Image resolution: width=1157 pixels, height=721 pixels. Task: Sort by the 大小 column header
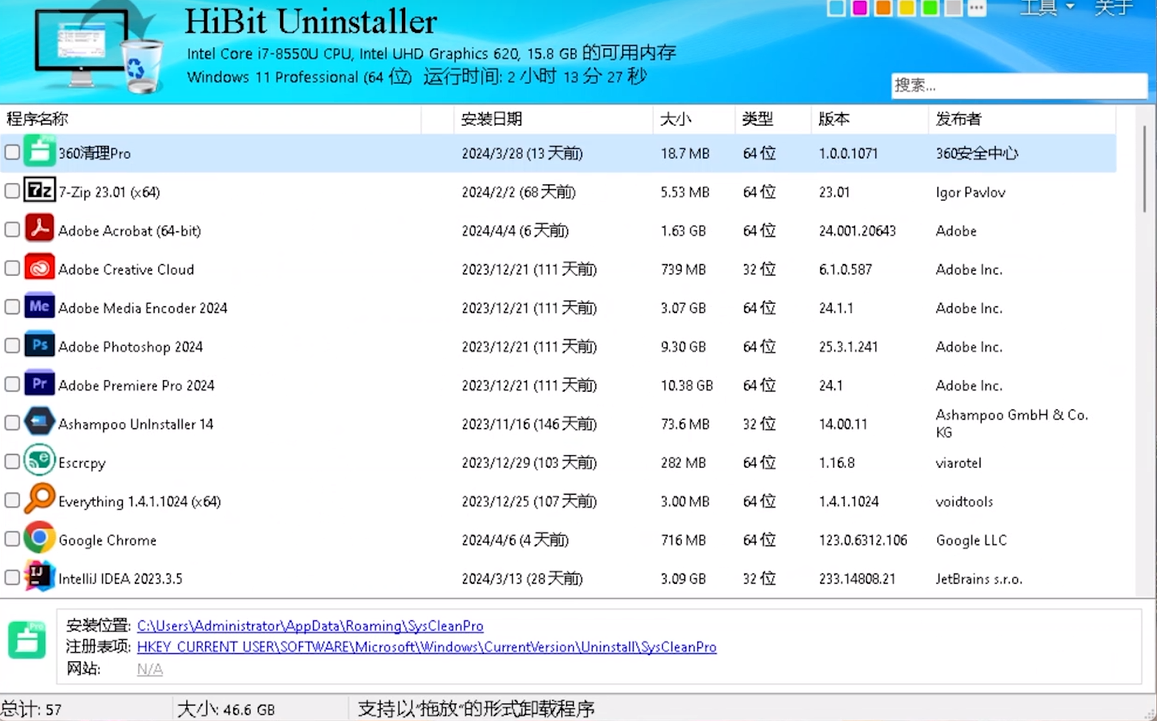click(694, 119)
